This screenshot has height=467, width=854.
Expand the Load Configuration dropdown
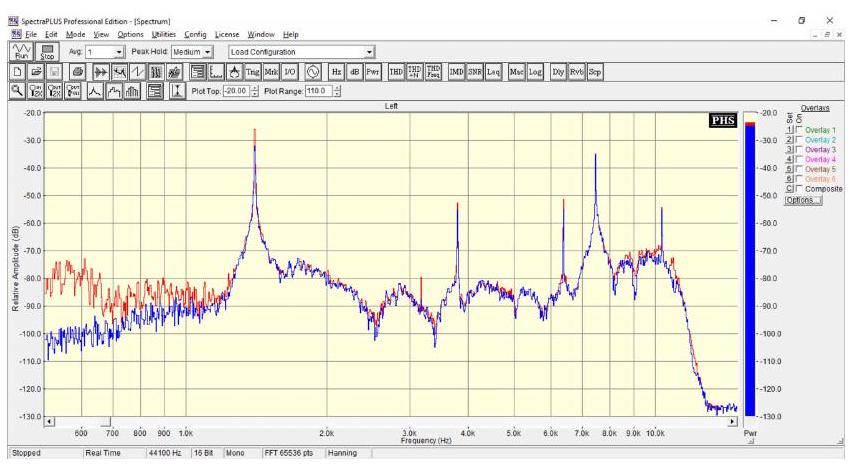tap(369, 52)
